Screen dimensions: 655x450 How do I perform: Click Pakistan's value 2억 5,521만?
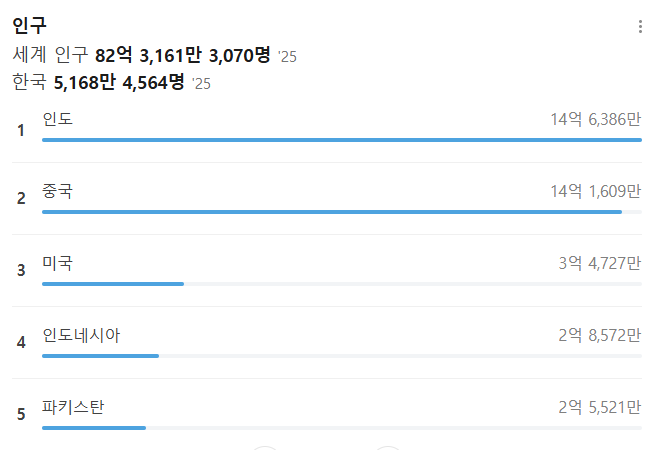[599, 408]
